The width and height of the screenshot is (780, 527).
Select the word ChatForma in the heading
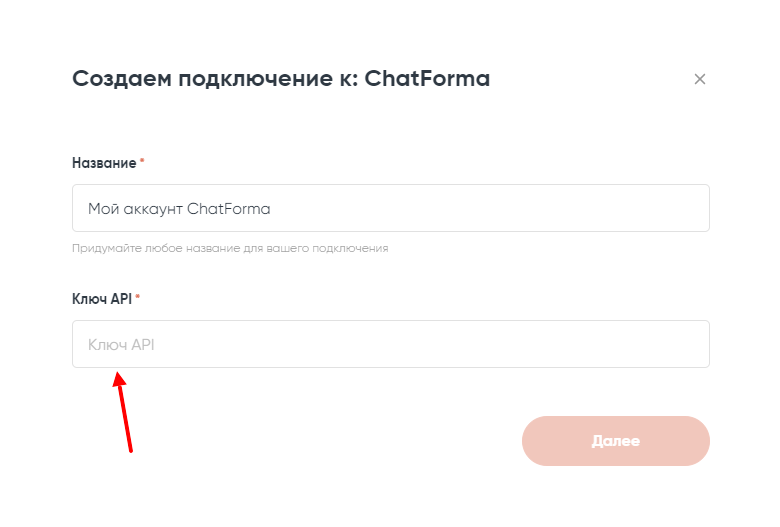427,79
